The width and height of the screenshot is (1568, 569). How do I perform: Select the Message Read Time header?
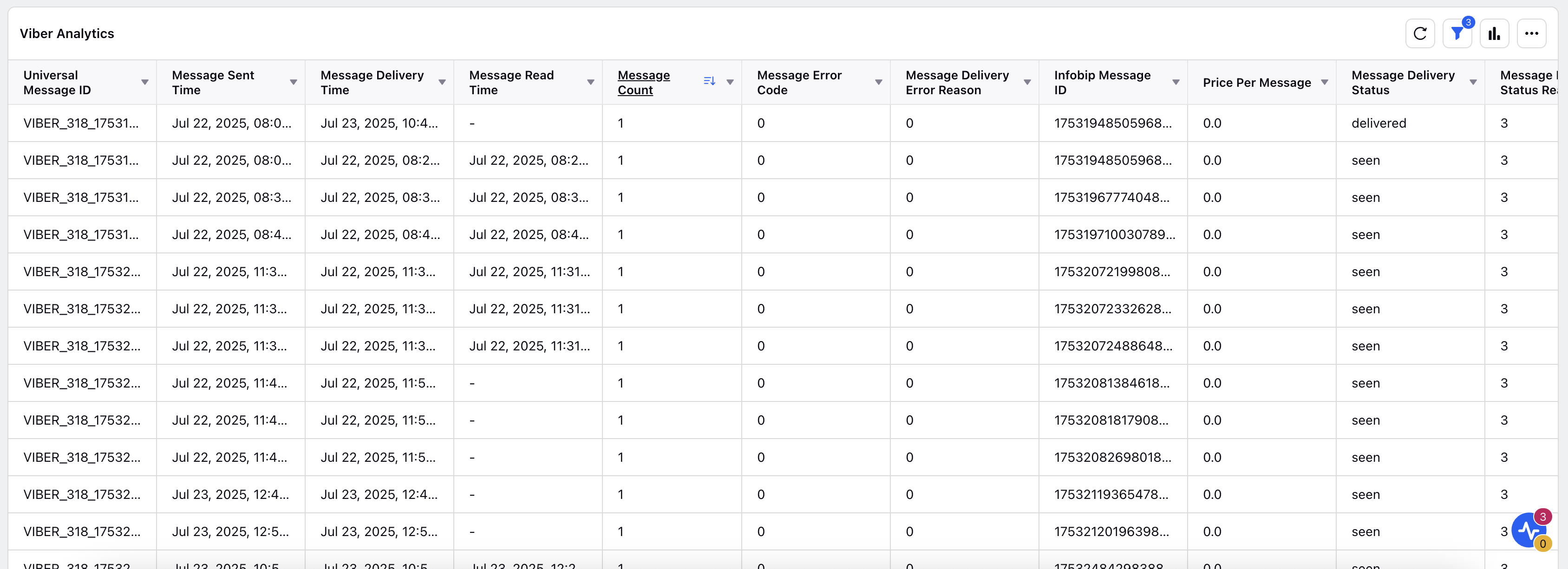pyautogui.click(x=511, y=82)
